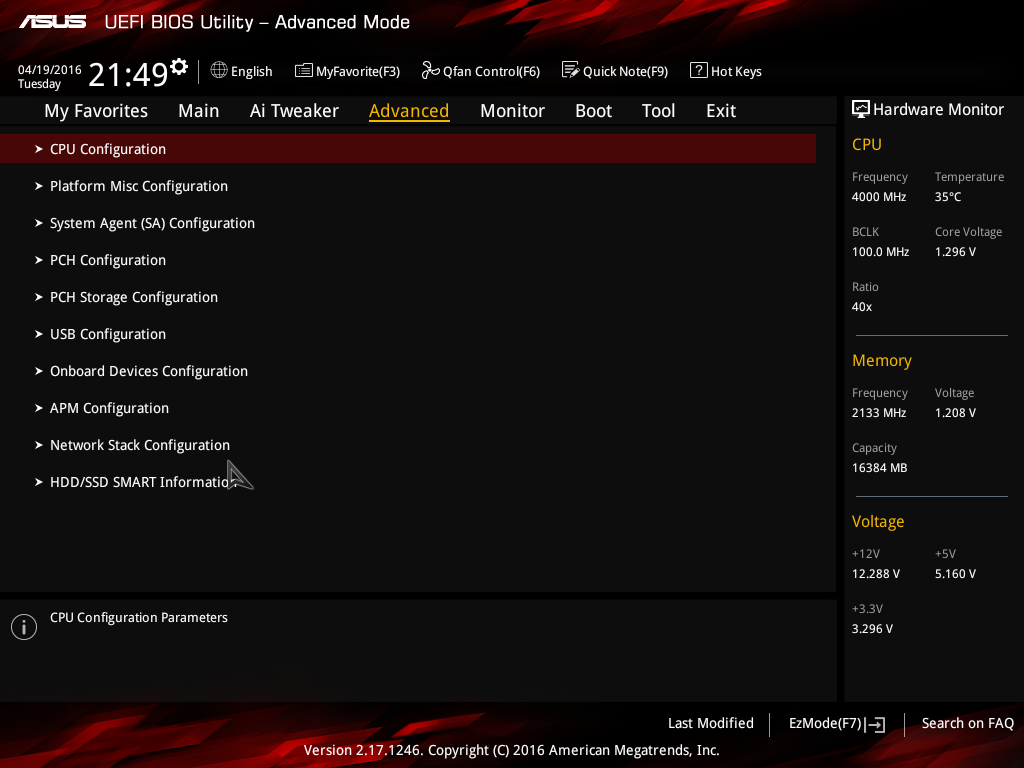
Task: Switch to the Ai Tweaker tab
Action: [294, 110]
